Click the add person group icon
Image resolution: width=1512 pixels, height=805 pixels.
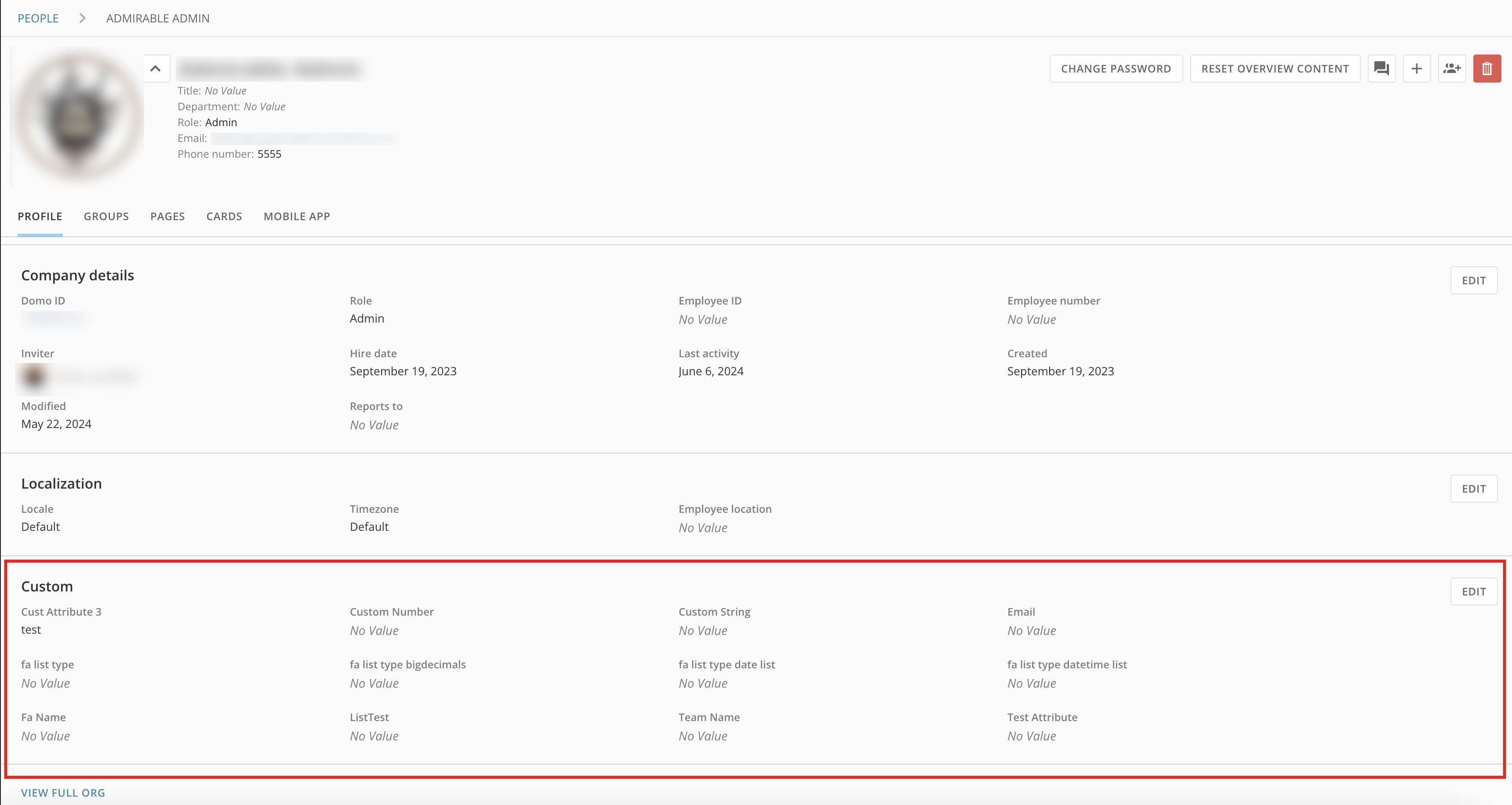pyautogui.click(x=1451, y=69)
